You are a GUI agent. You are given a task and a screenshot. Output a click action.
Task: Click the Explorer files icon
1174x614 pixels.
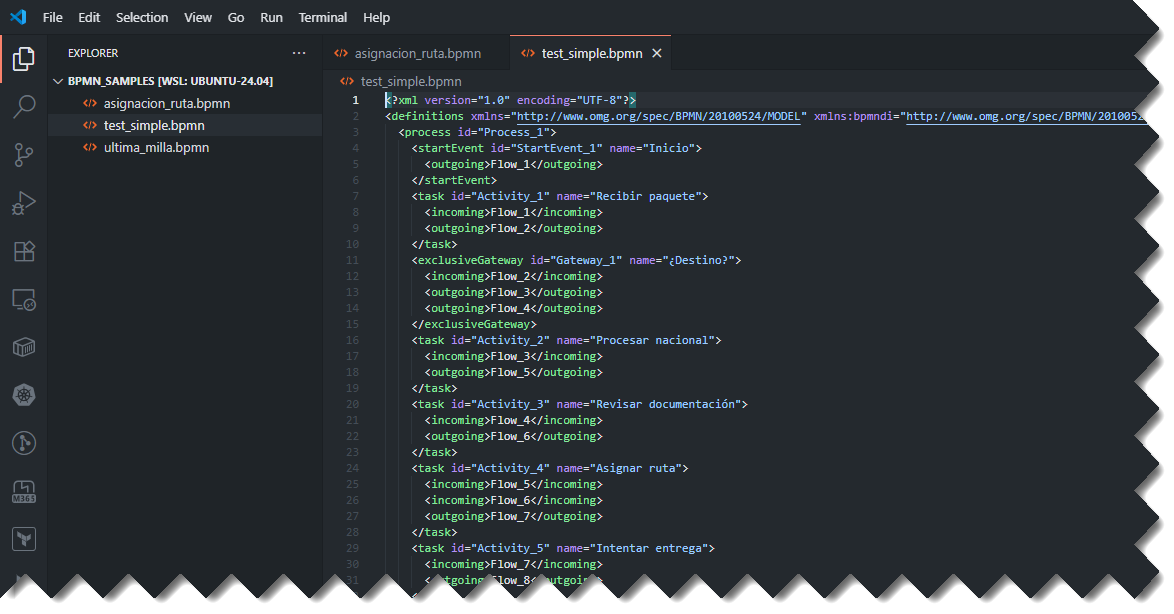24,59
